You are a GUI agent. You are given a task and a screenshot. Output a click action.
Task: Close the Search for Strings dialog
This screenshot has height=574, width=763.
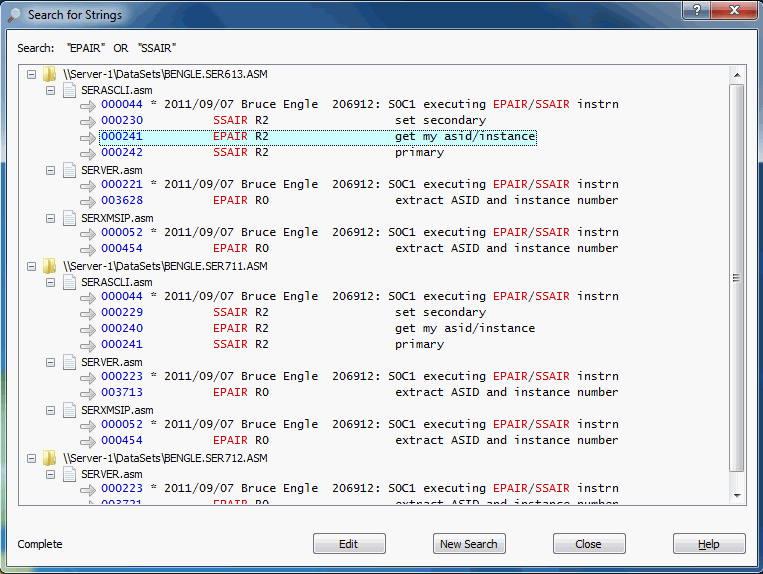coord(734,10)
